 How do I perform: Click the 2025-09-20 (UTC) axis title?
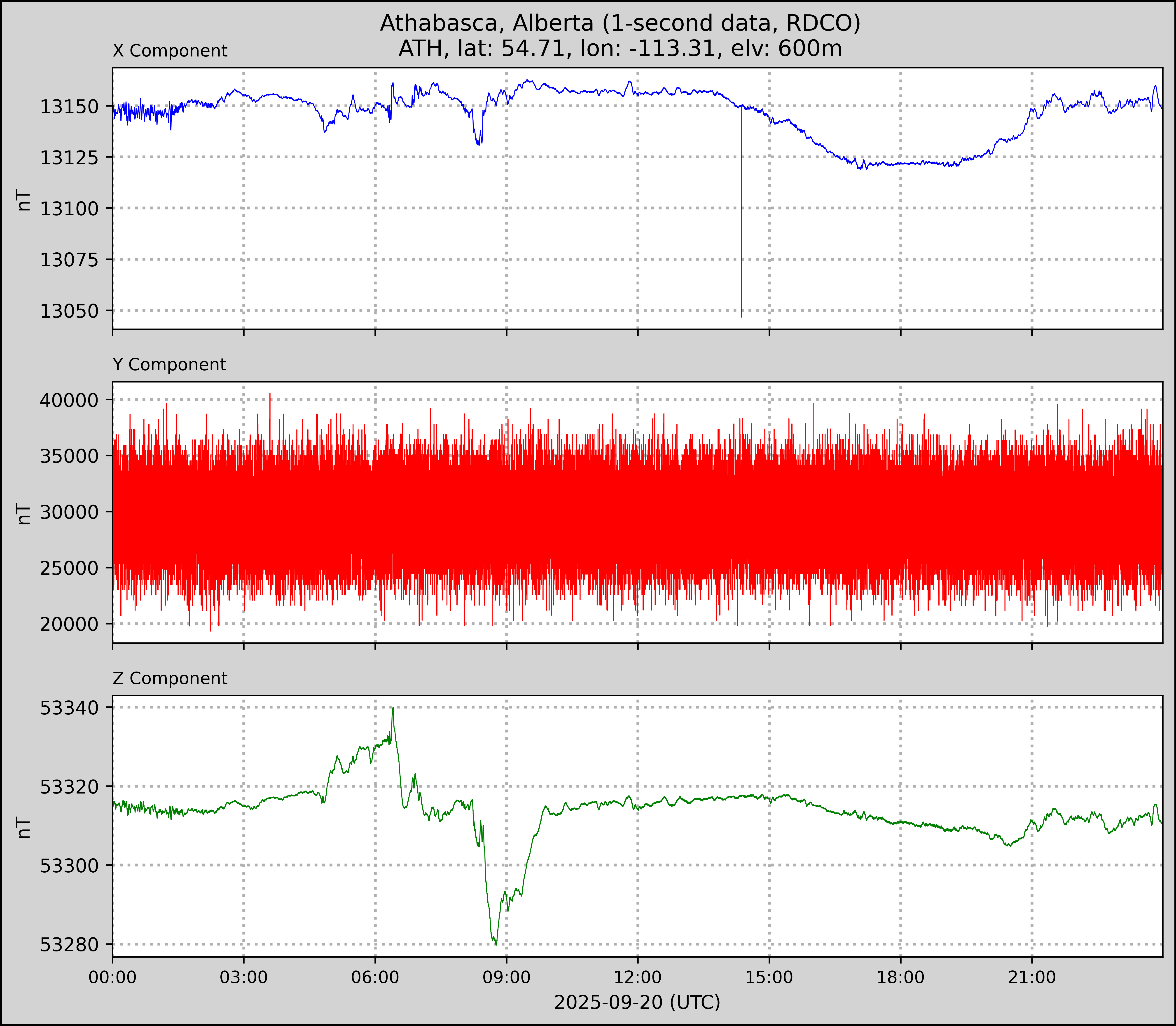[637, 1003]
